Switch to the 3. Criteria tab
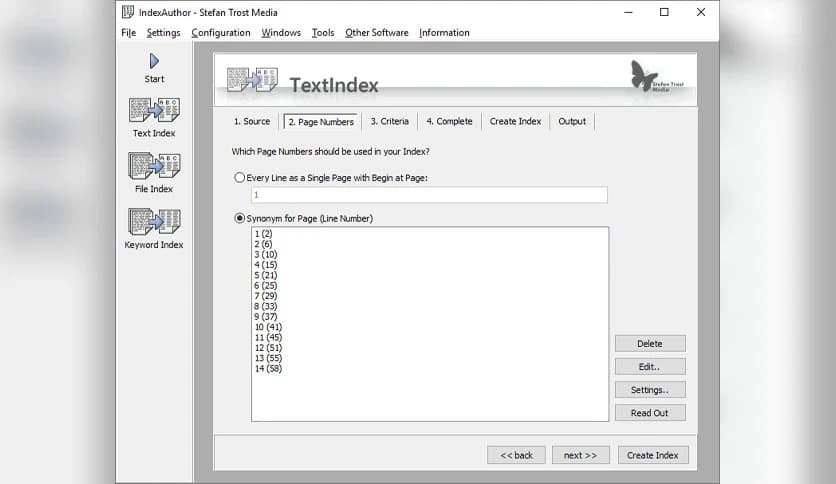The height and width of the screenshot is (484, 836). coord(389,122)
